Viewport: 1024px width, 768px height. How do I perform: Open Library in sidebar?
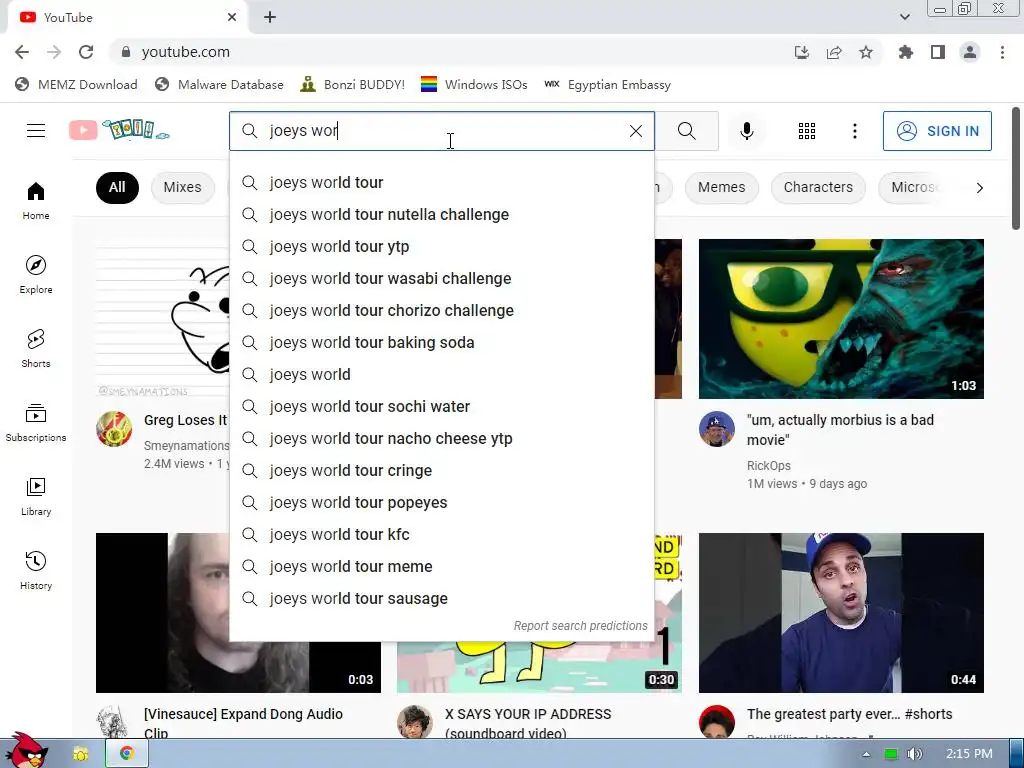tap(36, 496)
